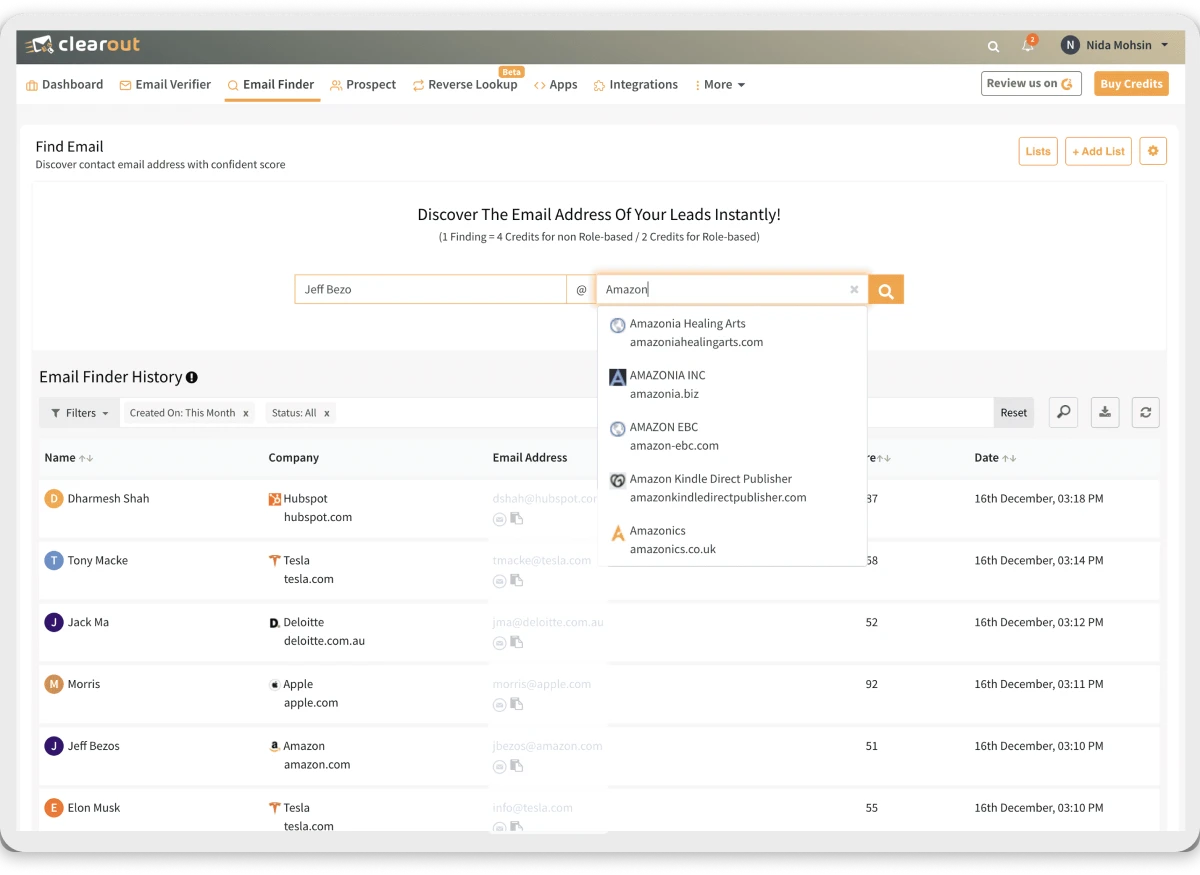This screenshot has height=875, width=1200.
Task: Copy jma@deloitte.com.au with the copy icon
Action: tap(517, 642)
